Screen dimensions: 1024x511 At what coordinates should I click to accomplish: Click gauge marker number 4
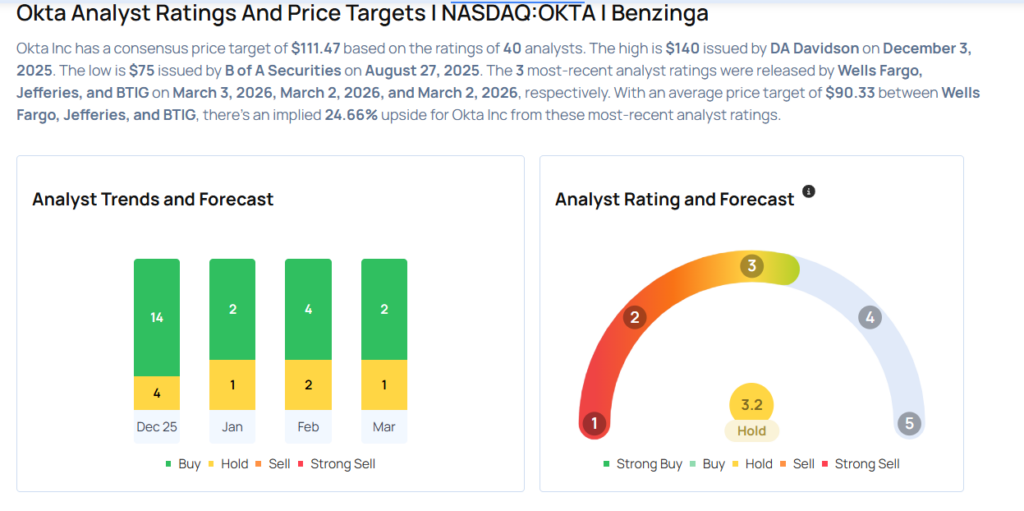point(870,318)
